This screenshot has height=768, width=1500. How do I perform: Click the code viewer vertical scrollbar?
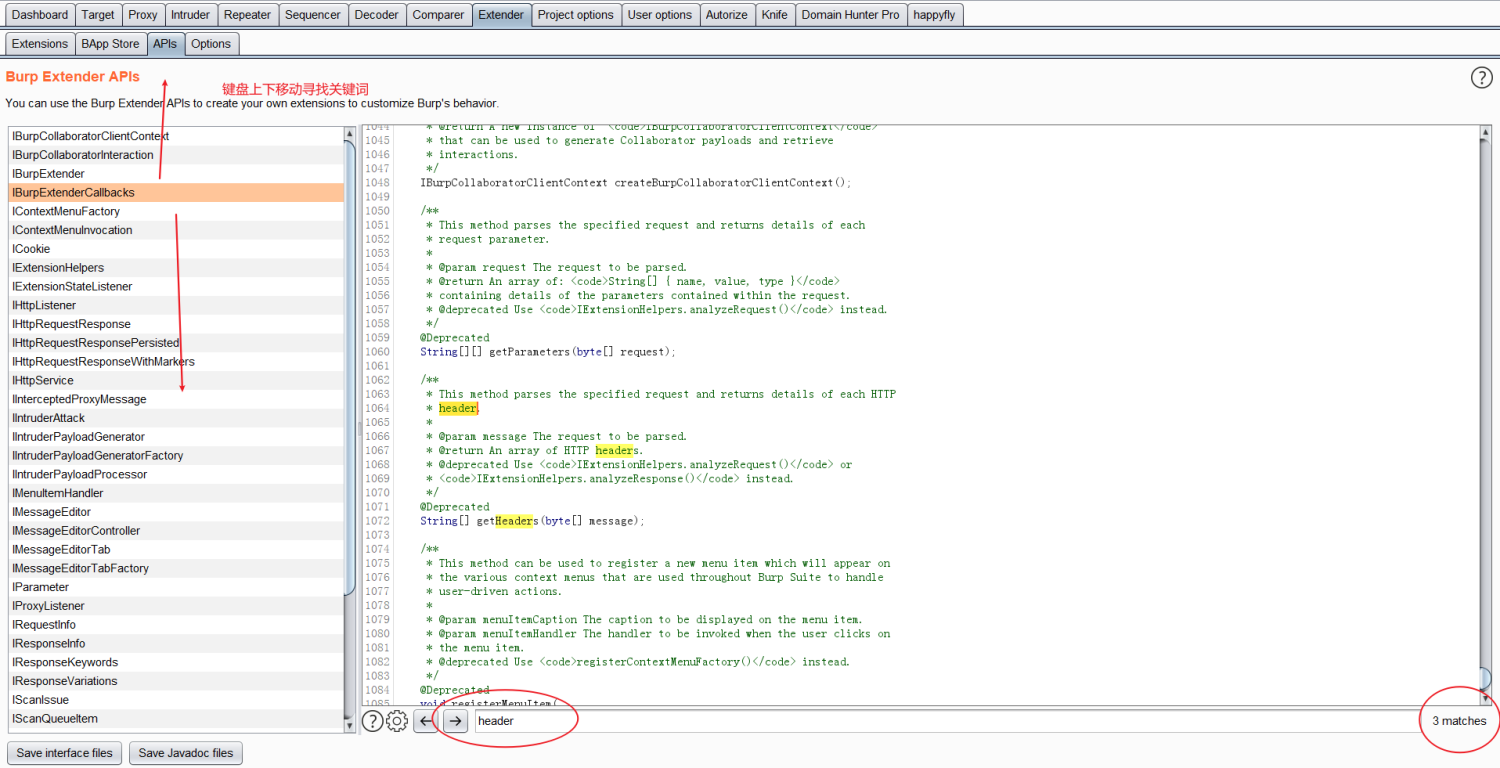point(1485,415)
